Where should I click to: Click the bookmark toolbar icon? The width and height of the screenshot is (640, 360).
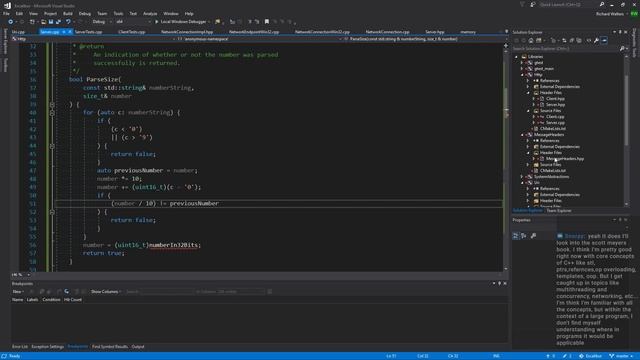267,22
